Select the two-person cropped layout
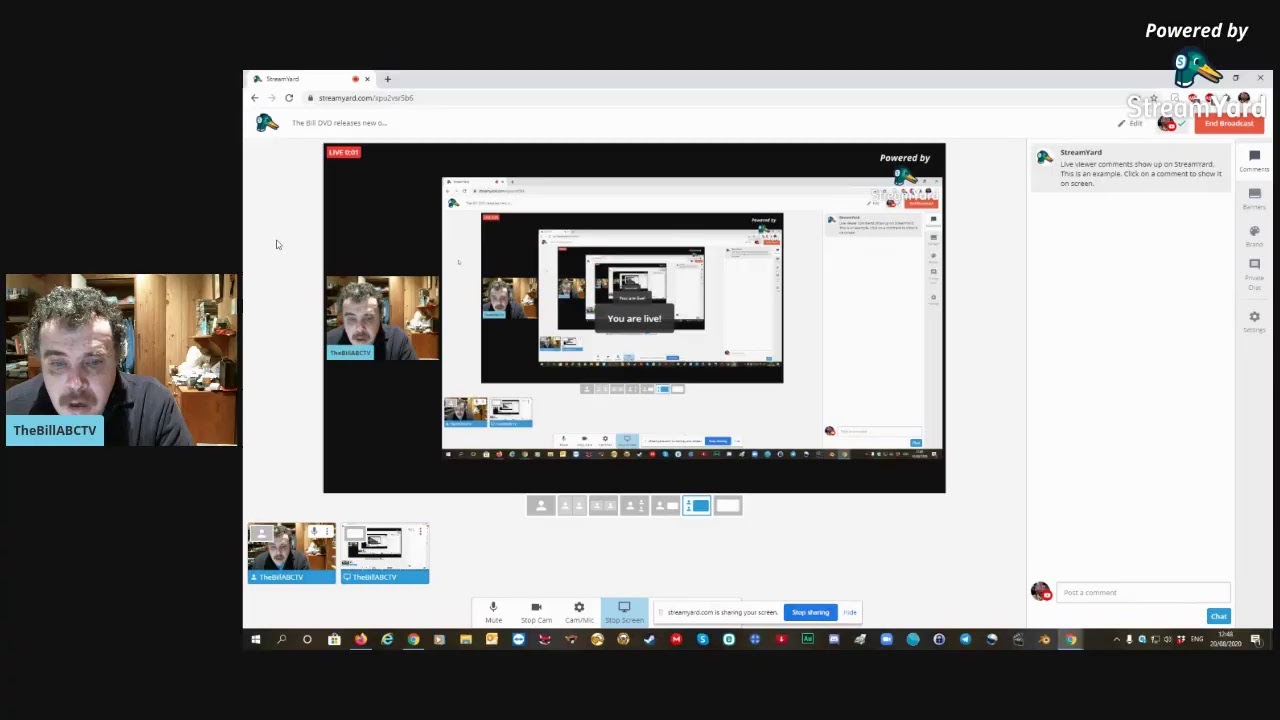 [572, 506]
